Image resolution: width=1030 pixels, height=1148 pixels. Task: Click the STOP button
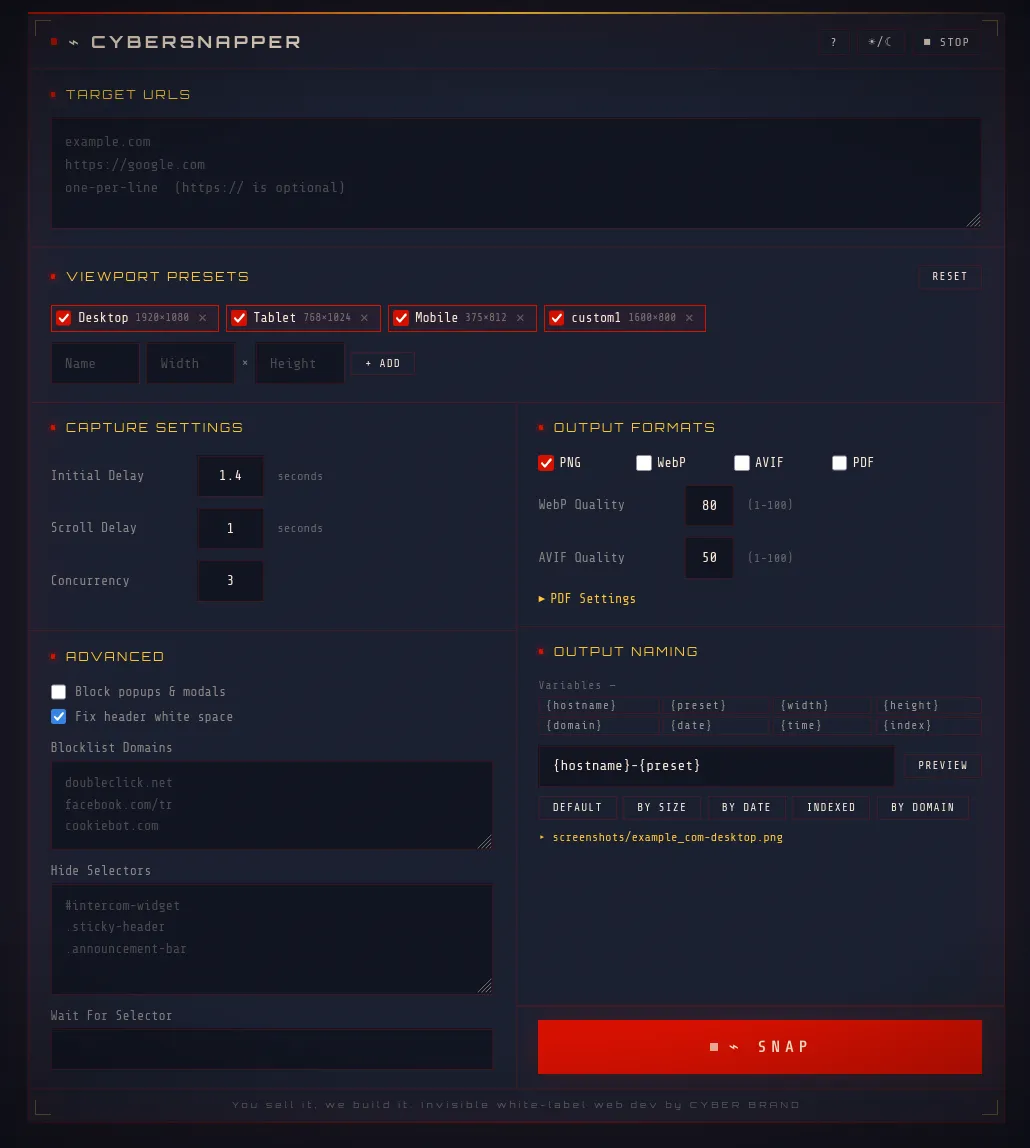click(x=947, y=42)
